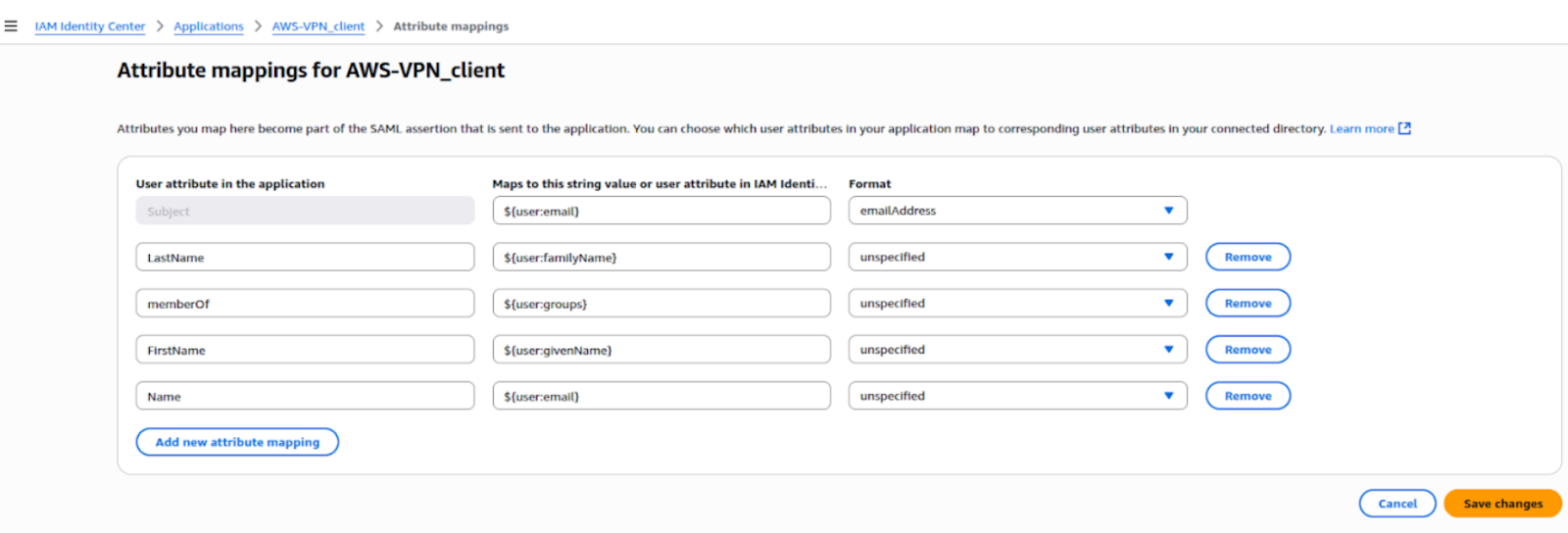Open the hamburger navigation menu
1568x533 pixels.
click(x=11, y=26)
